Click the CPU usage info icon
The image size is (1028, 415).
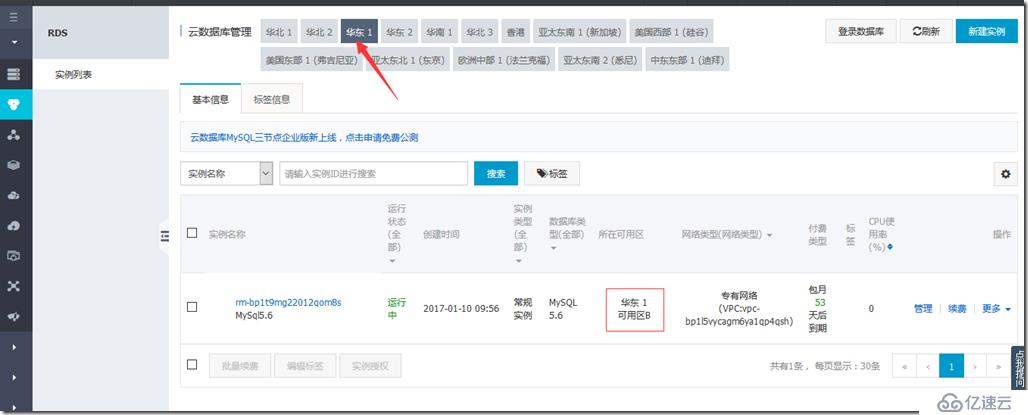tap(889, 247)
